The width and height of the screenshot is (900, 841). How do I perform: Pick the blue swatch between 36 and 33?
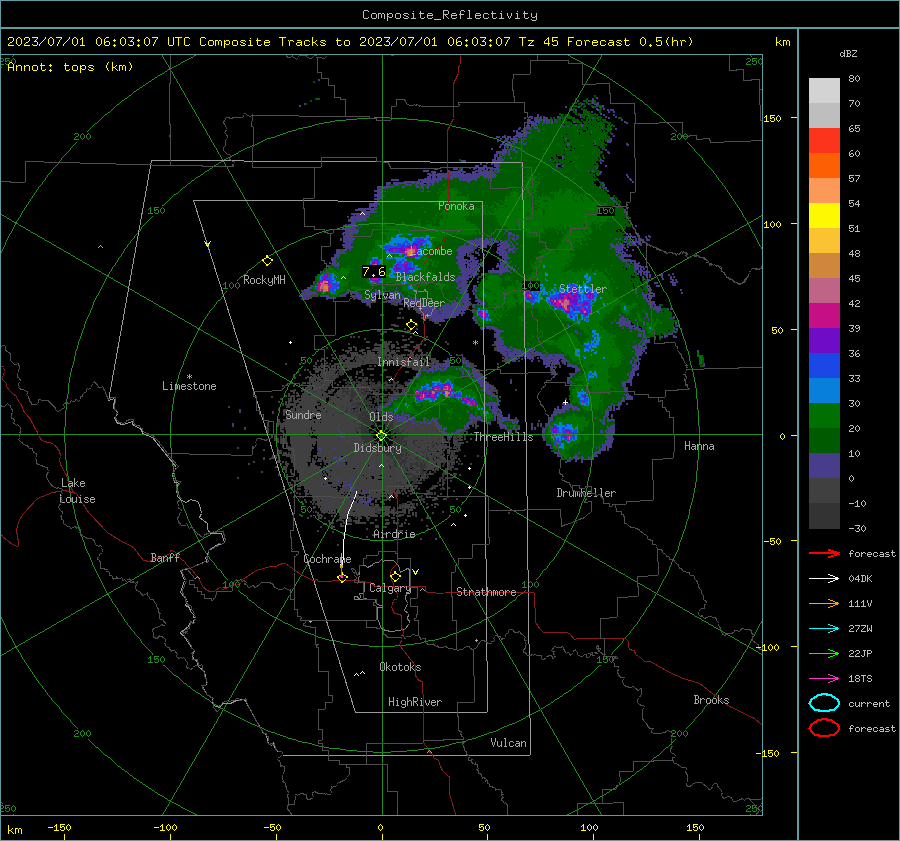824,366
